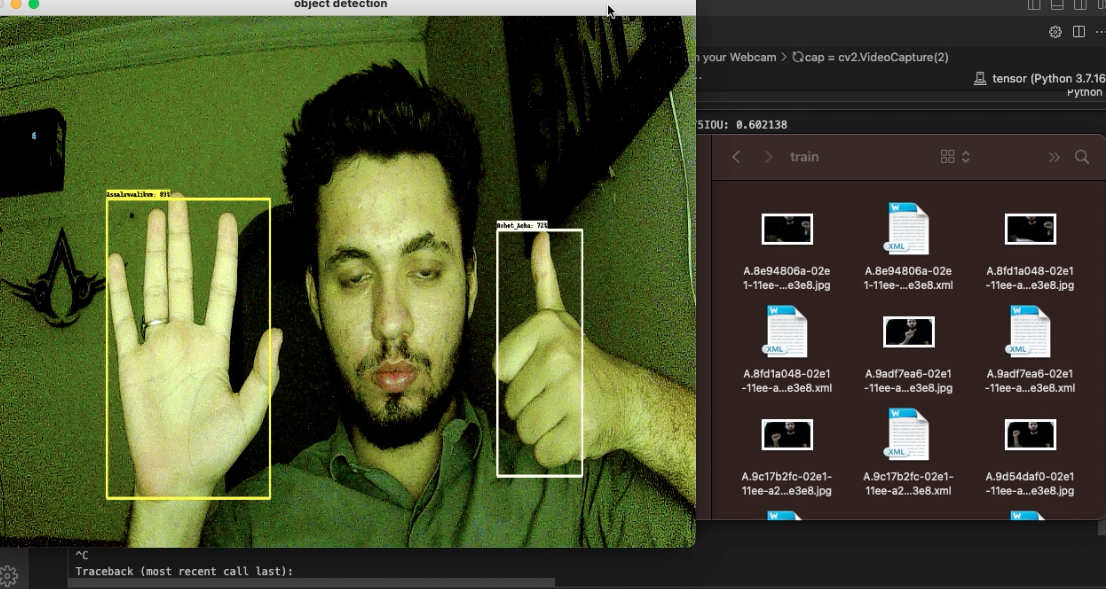Open the editor more actions ellipsis
The height and width of the screenshot is (589, 1106).
click(x=1099, y=32)
